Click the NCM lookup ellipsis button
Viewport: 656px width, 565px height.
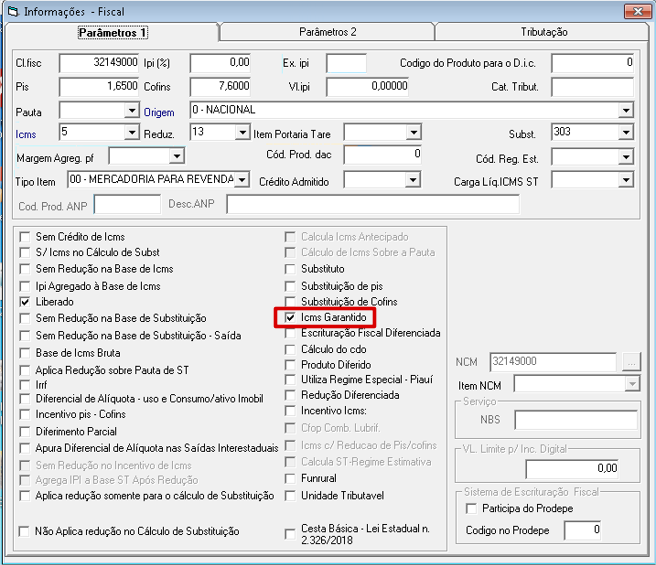[631, 362]
